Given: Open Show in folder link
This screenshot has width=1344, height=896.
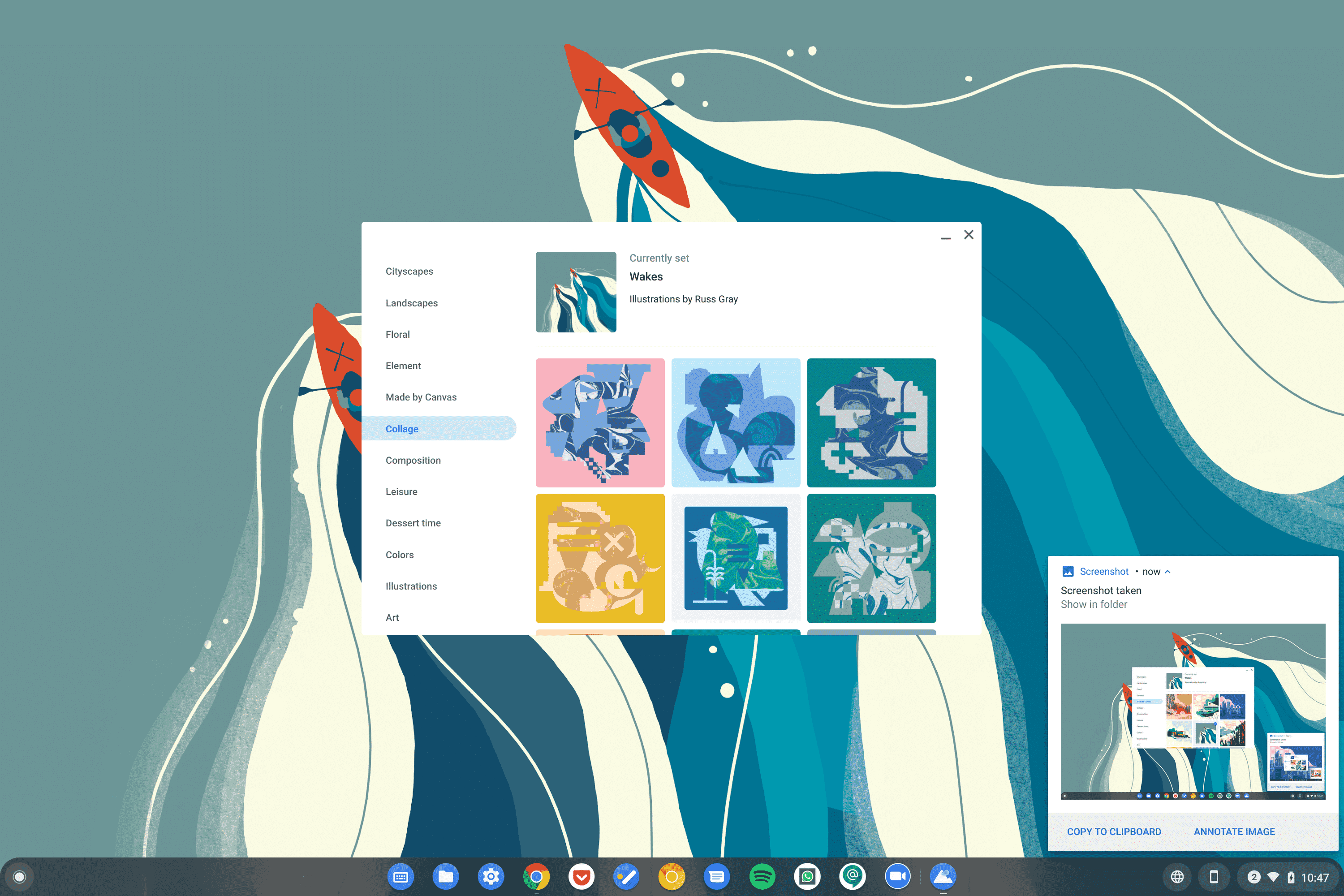Looking at the screenshot, I should click(1093, 604).
